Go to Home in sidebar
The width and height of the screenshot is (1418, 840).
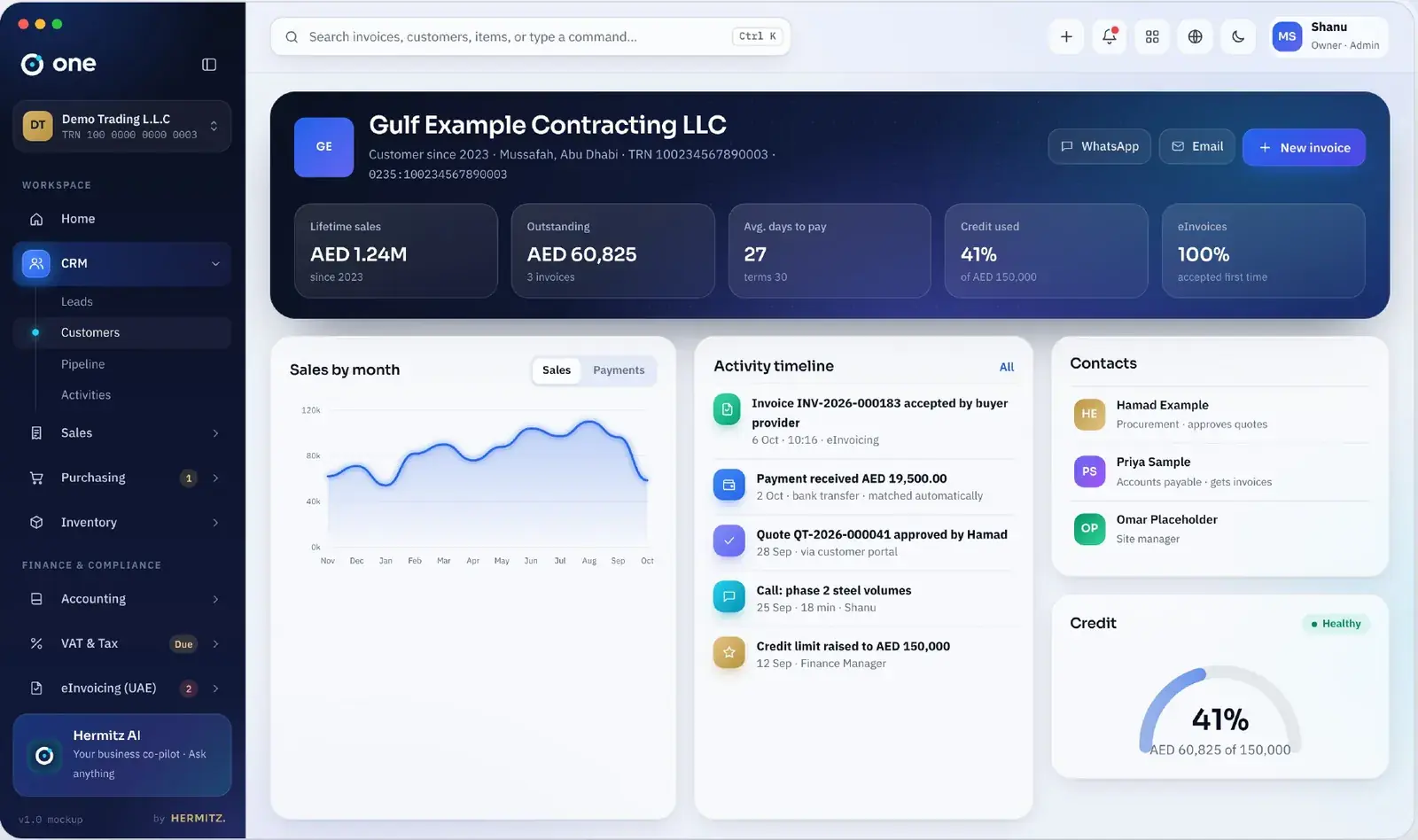click(x=122, y=219)
